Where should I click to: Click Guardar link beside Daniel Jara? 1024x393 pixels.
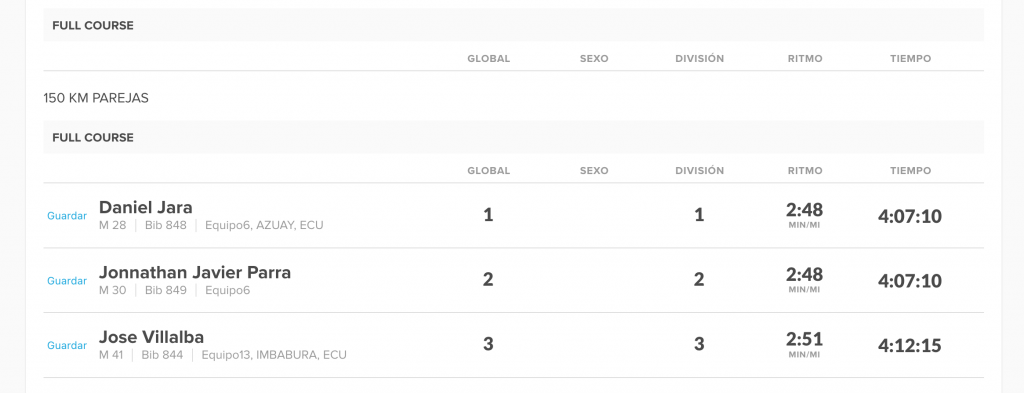point(67,216)
